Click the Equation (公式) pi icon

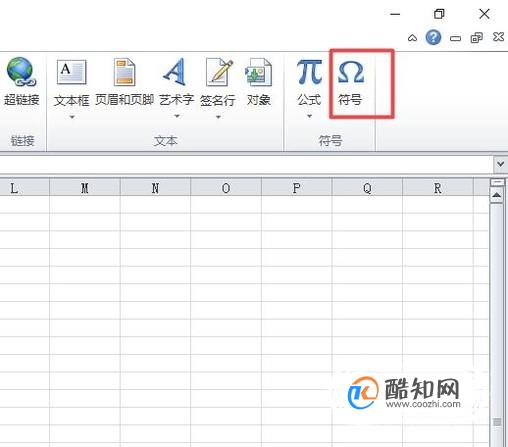point(309,72)
